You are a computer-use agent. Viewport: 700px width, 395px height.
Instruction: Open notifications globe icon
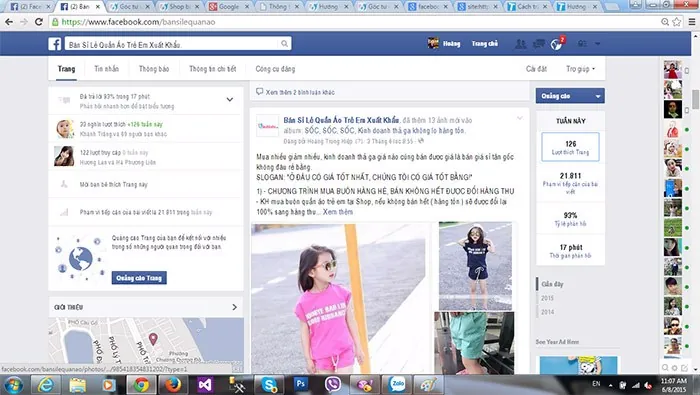(556, 44)
